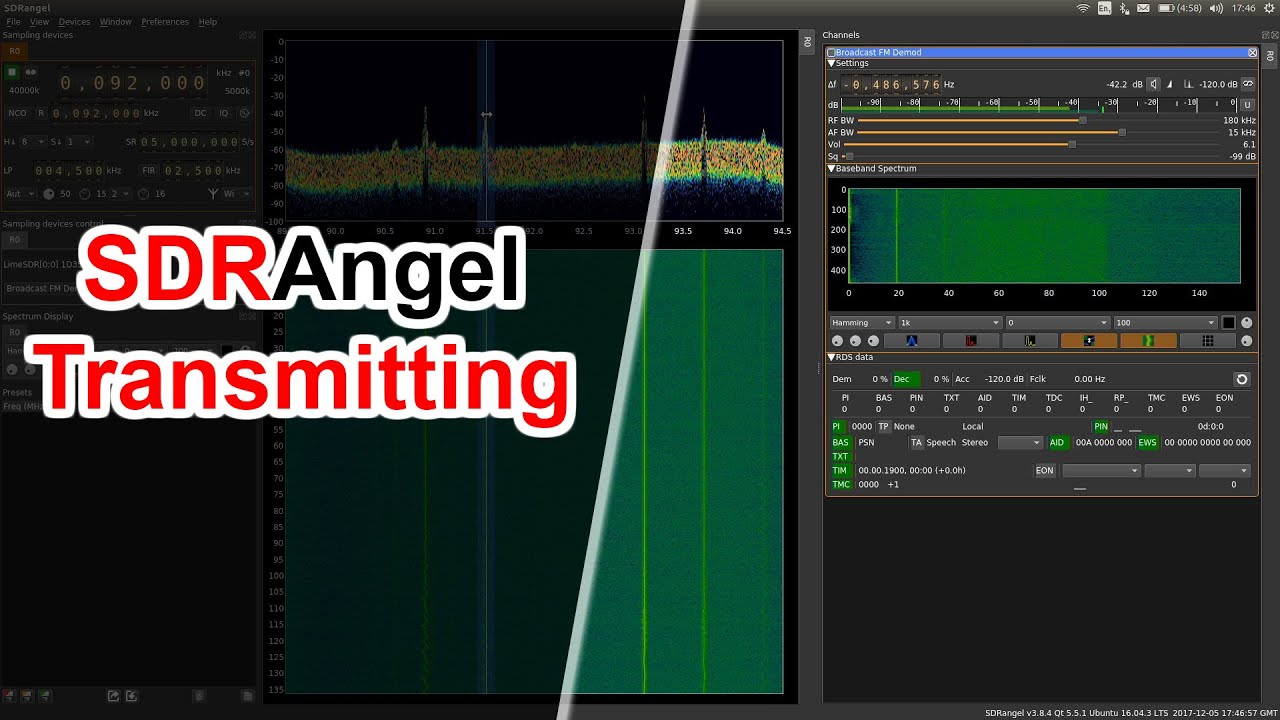
Task: Enable the blue current spectrum trace icon
Action: (911, 341)
